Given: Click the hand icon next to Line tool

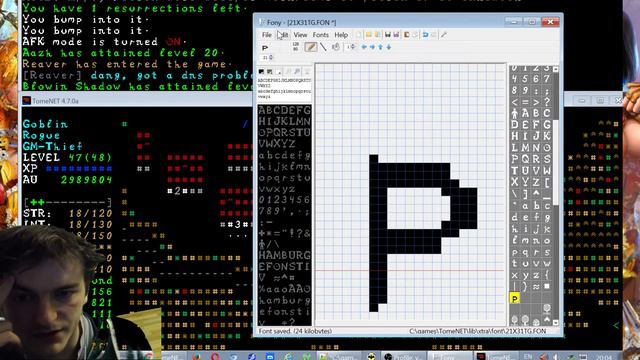Looking at the screenshot, I should tap(336, 47).
